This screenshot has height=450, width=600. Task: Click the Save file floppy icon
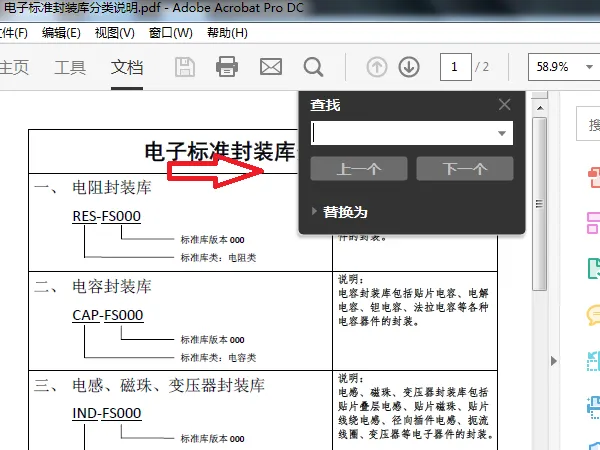[185, 67]
